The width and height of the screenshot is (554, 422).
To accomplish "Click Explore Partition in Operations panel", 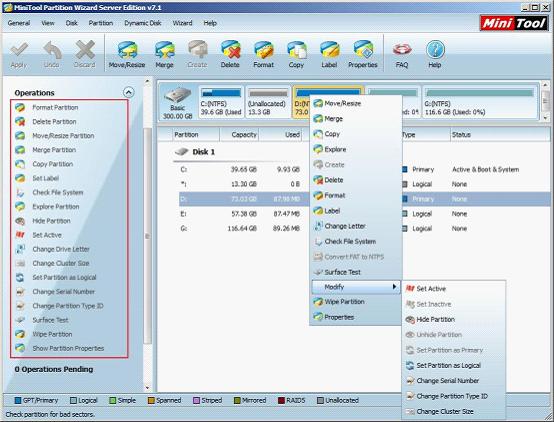I will 56,206.
